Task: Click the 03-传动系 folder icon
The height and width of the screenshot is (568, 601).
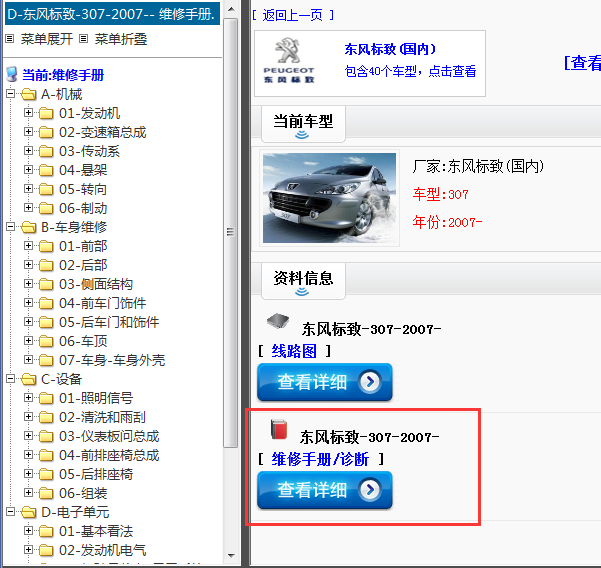Action: tap(46, 151)
